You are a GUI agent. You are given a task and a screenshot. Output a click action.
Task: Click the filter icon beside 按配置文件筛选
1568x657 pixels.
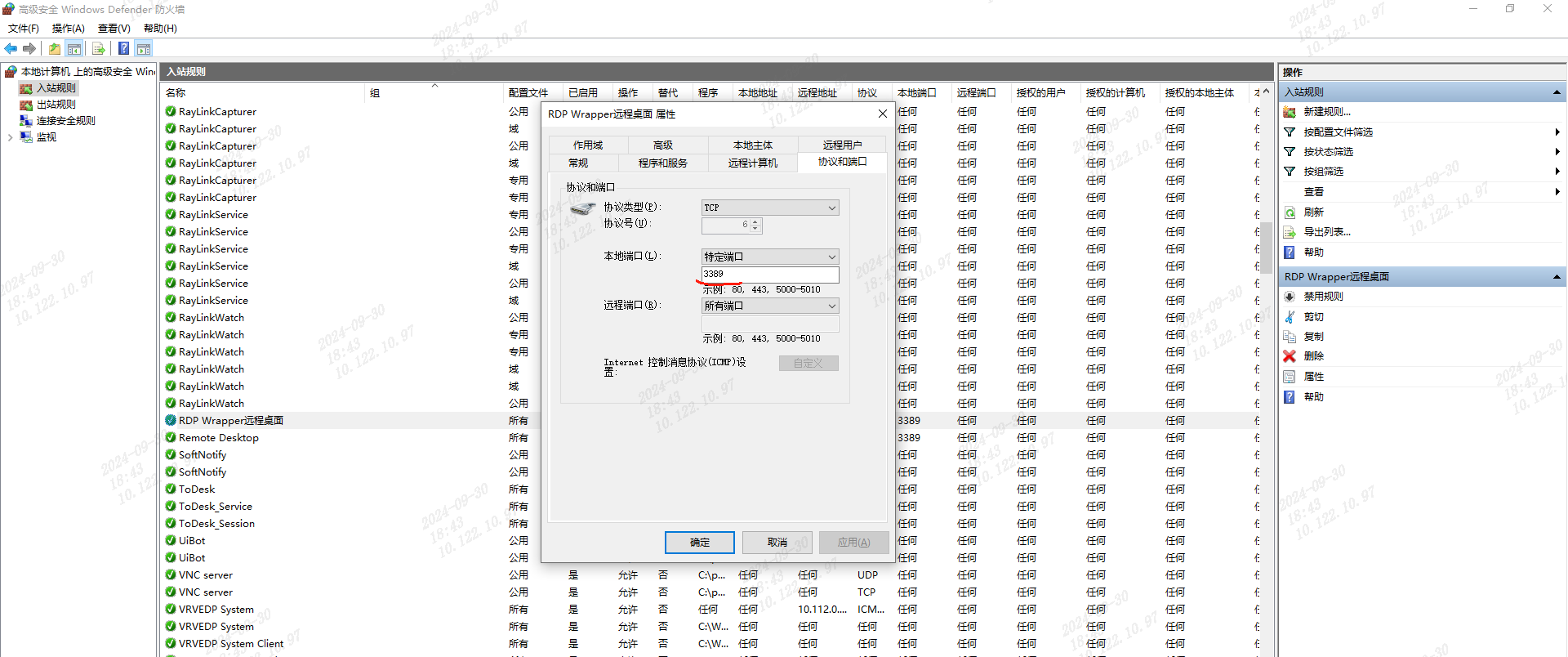tap(1290, 132)
